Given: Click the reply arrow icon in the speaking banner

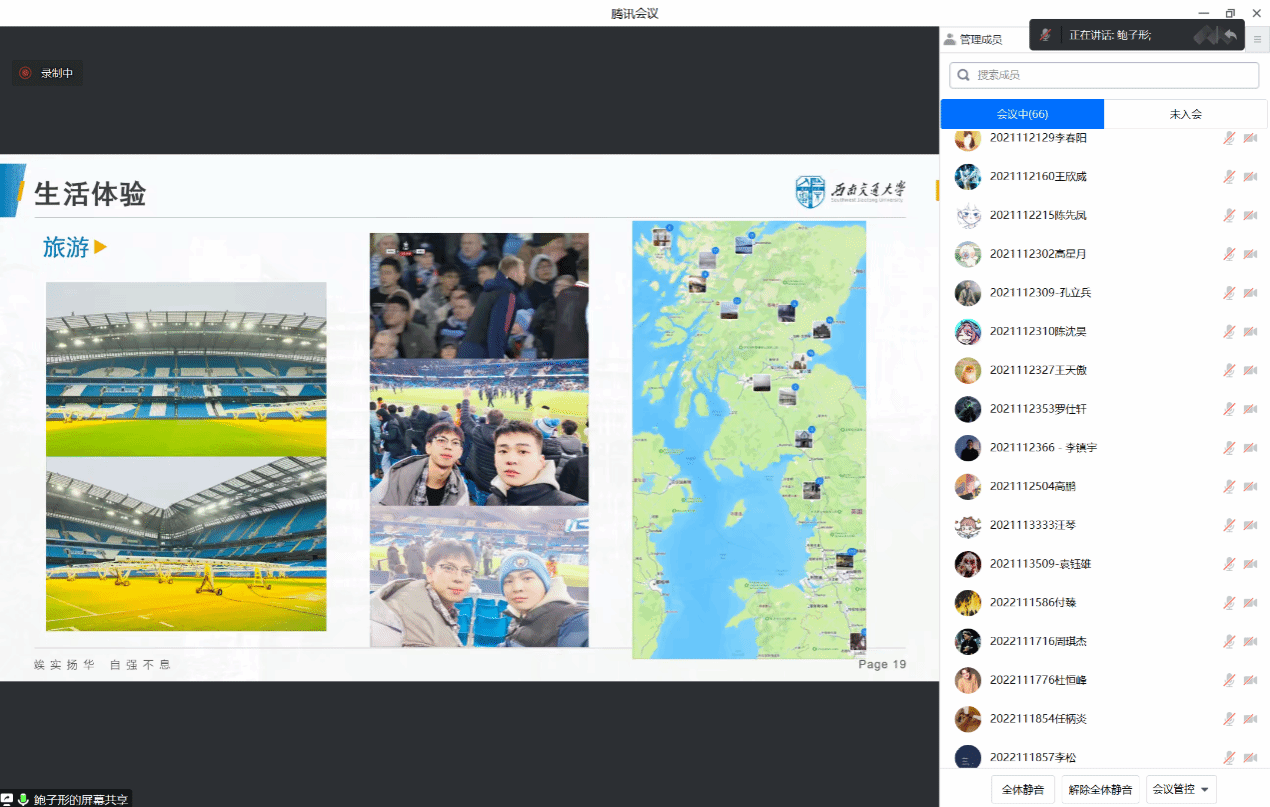Looking at the screenshot, I should coord(1230,35).
